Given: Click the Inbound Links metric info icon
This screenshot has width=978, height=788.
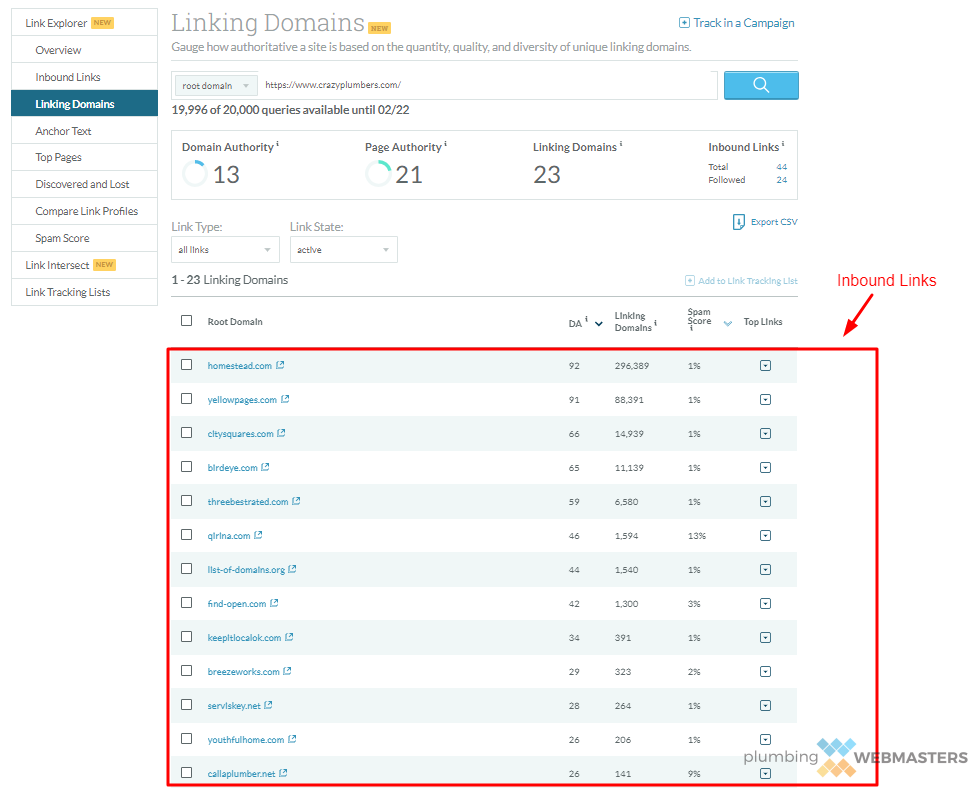Looking at the screenshot, I should click(x=783, y=144).
